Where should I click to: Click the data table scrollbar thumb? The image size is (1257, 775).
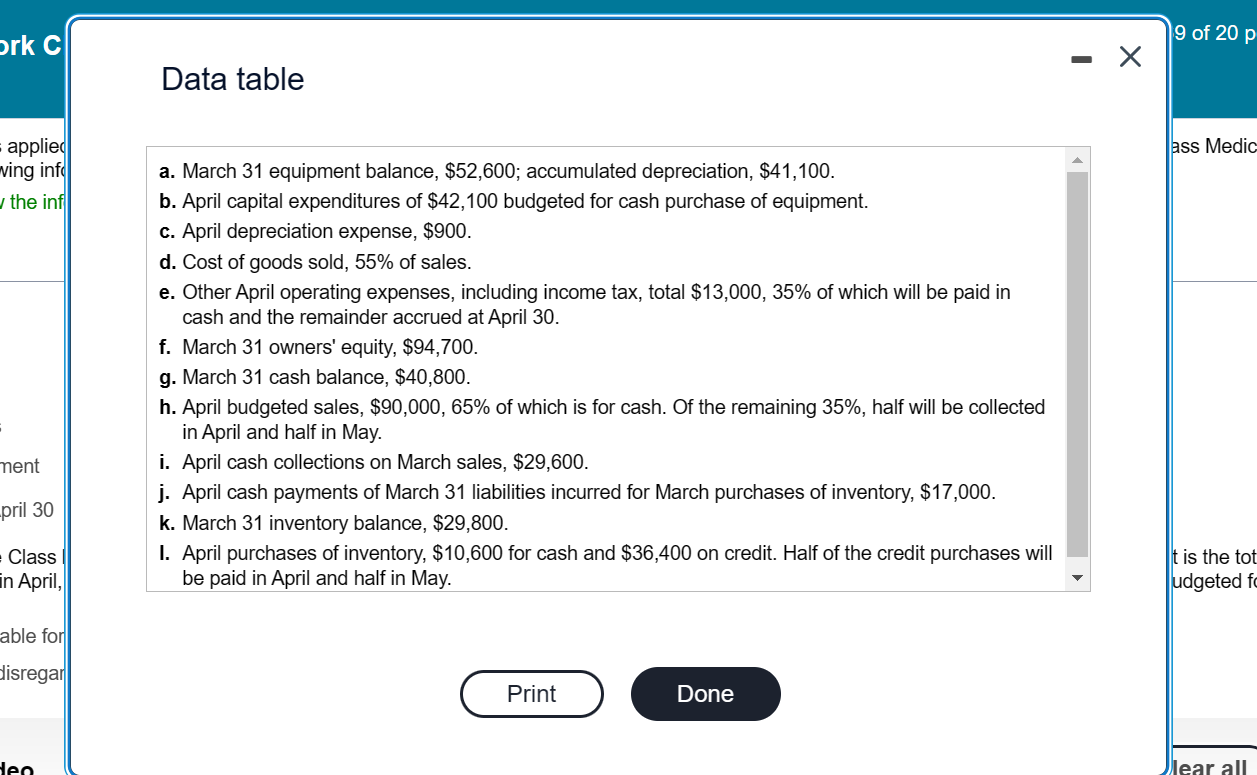click(x=1077, y=364)
